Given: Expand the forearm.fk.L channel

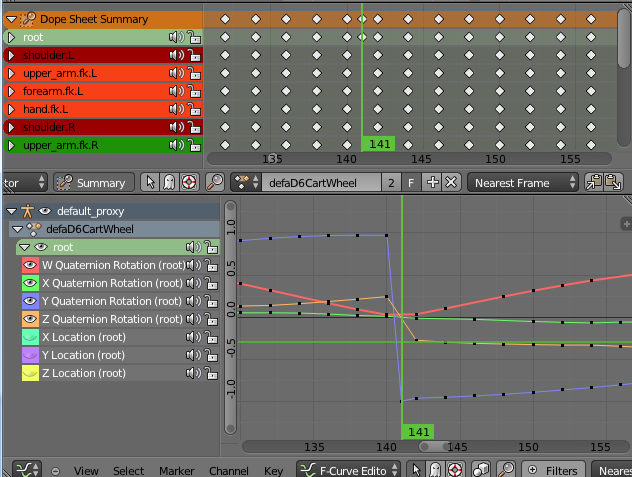Looking at the screenshot, I should point(11,91).
